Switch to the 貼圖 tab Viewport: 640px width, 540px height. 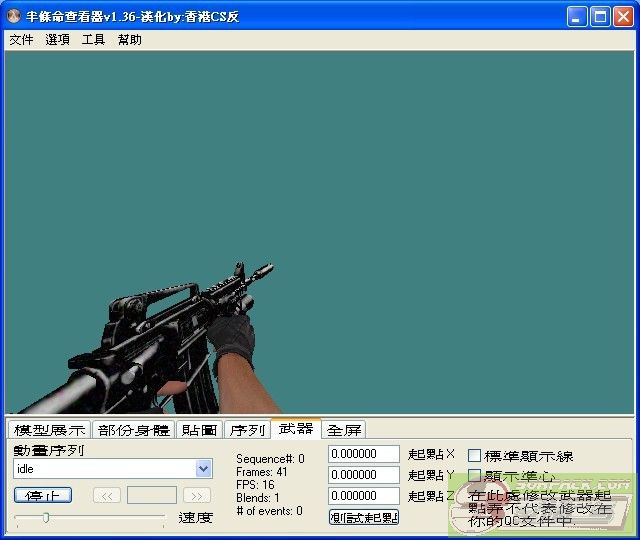pyautogui.click(x=199, y=430)
